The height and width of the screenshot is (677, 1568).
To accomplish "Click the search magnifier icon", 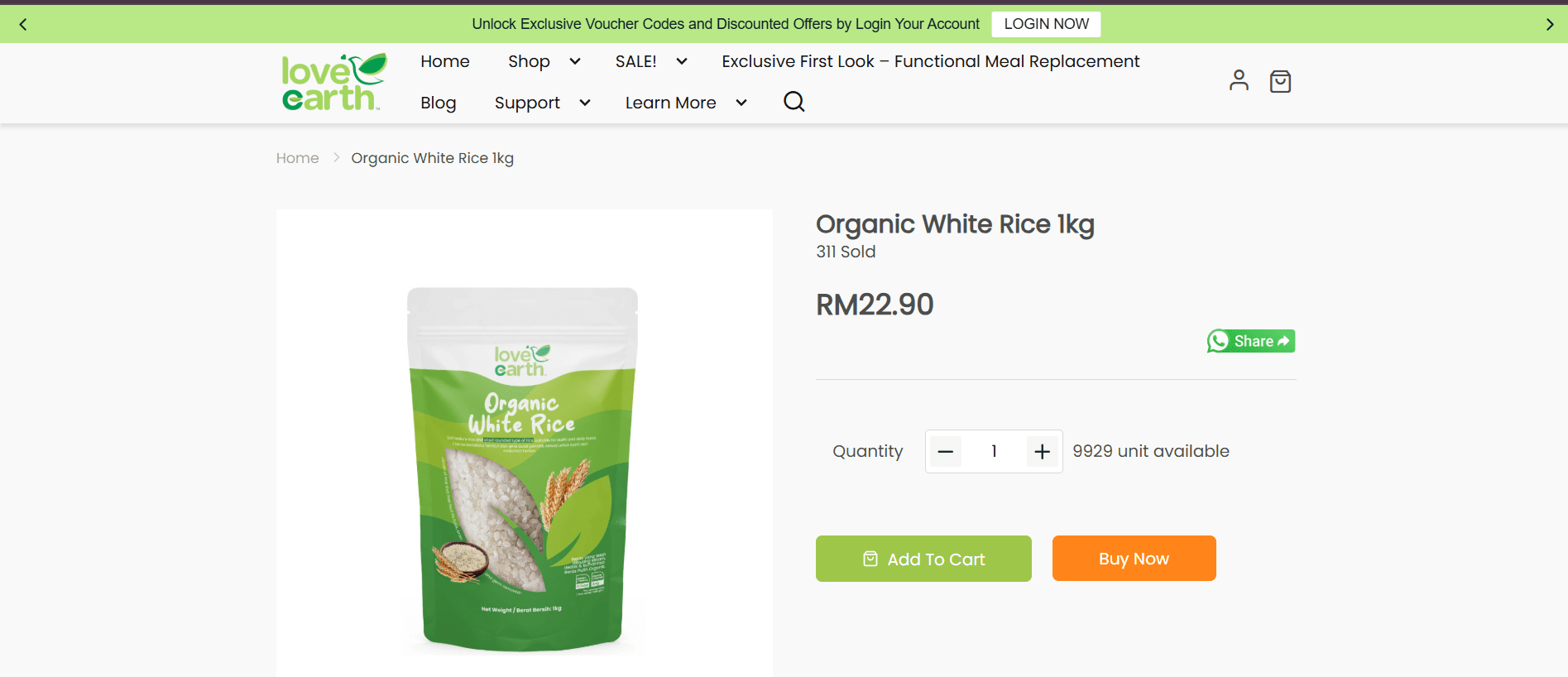I will [x=794, y=102].
